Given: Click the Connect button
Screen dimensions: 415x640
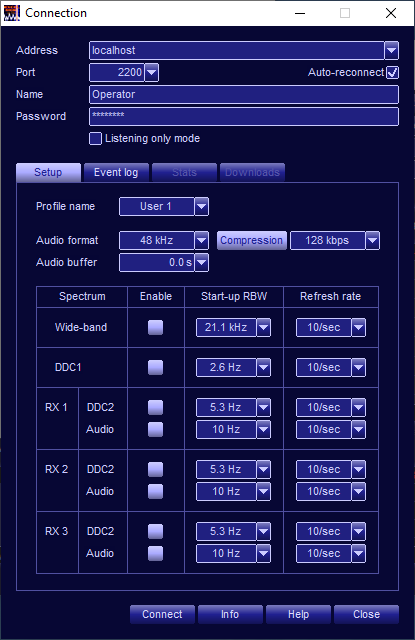Looking at the screenshot, I should pos(162,614).
